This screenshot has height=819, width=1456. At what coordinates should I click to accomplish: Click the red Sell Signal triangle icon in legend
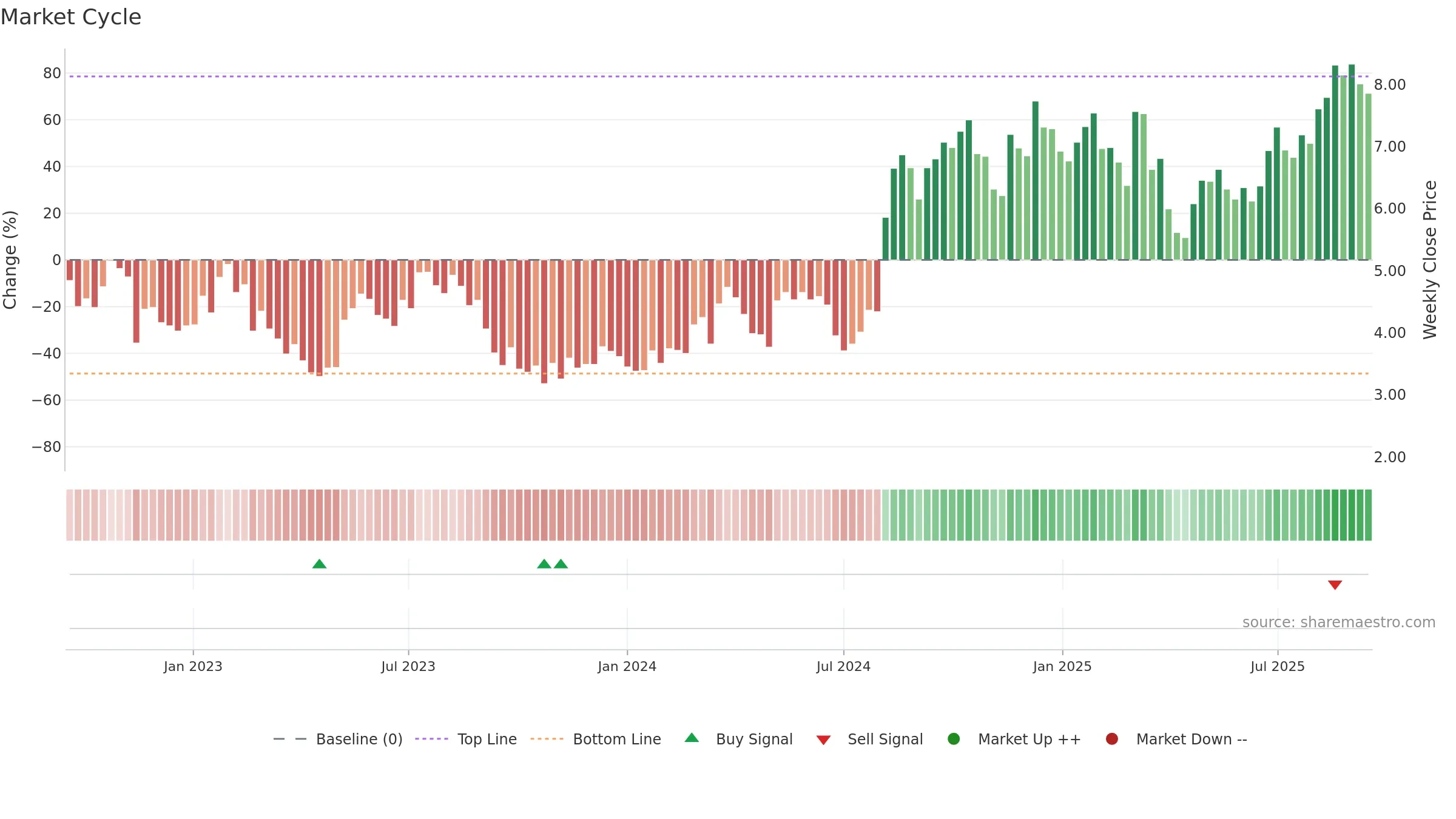pyautogui.click(x=823, y=740)
